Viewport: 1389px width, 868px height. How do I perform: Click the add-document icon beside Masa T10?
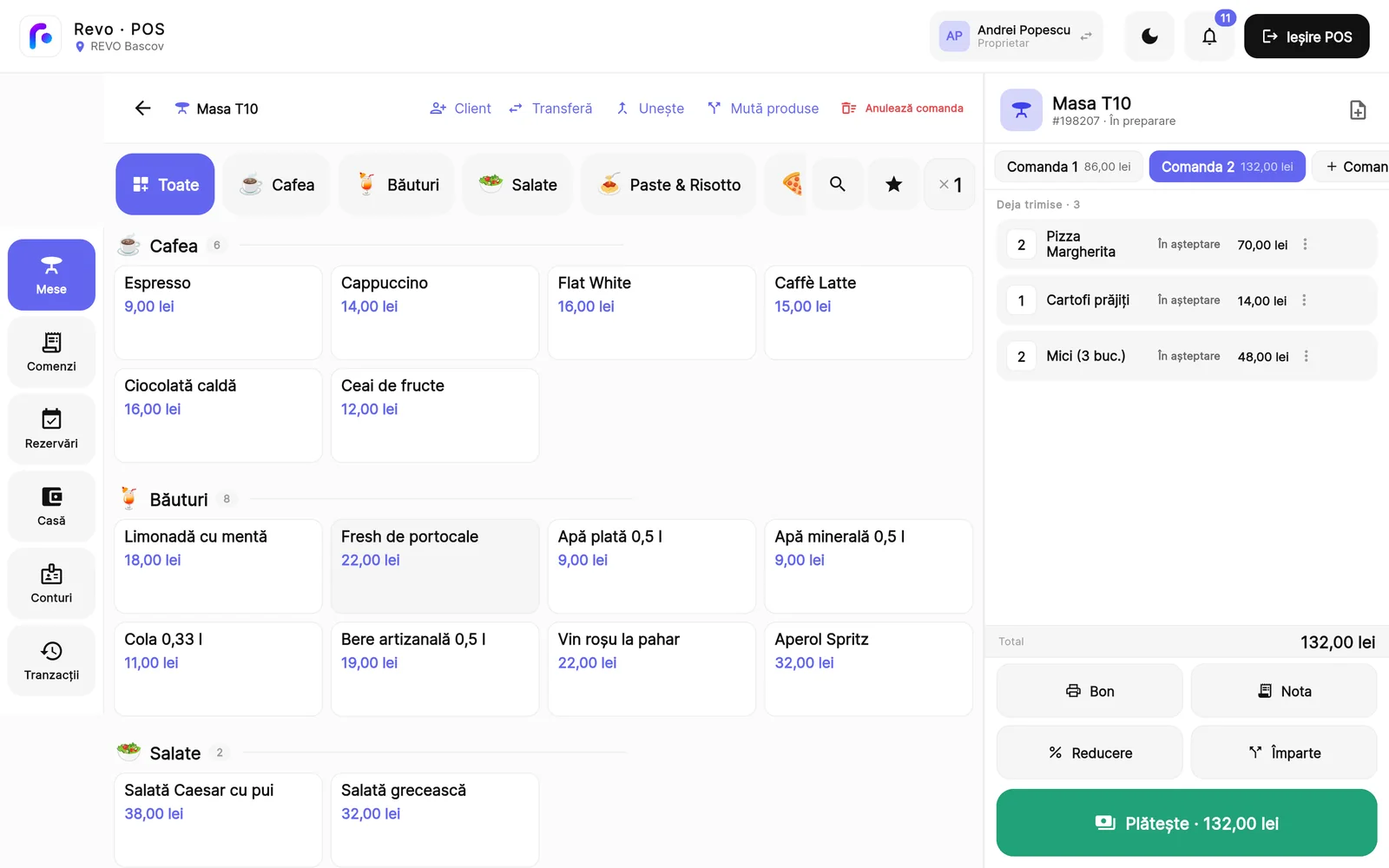pyautogui.click(x=1358, y=109)
